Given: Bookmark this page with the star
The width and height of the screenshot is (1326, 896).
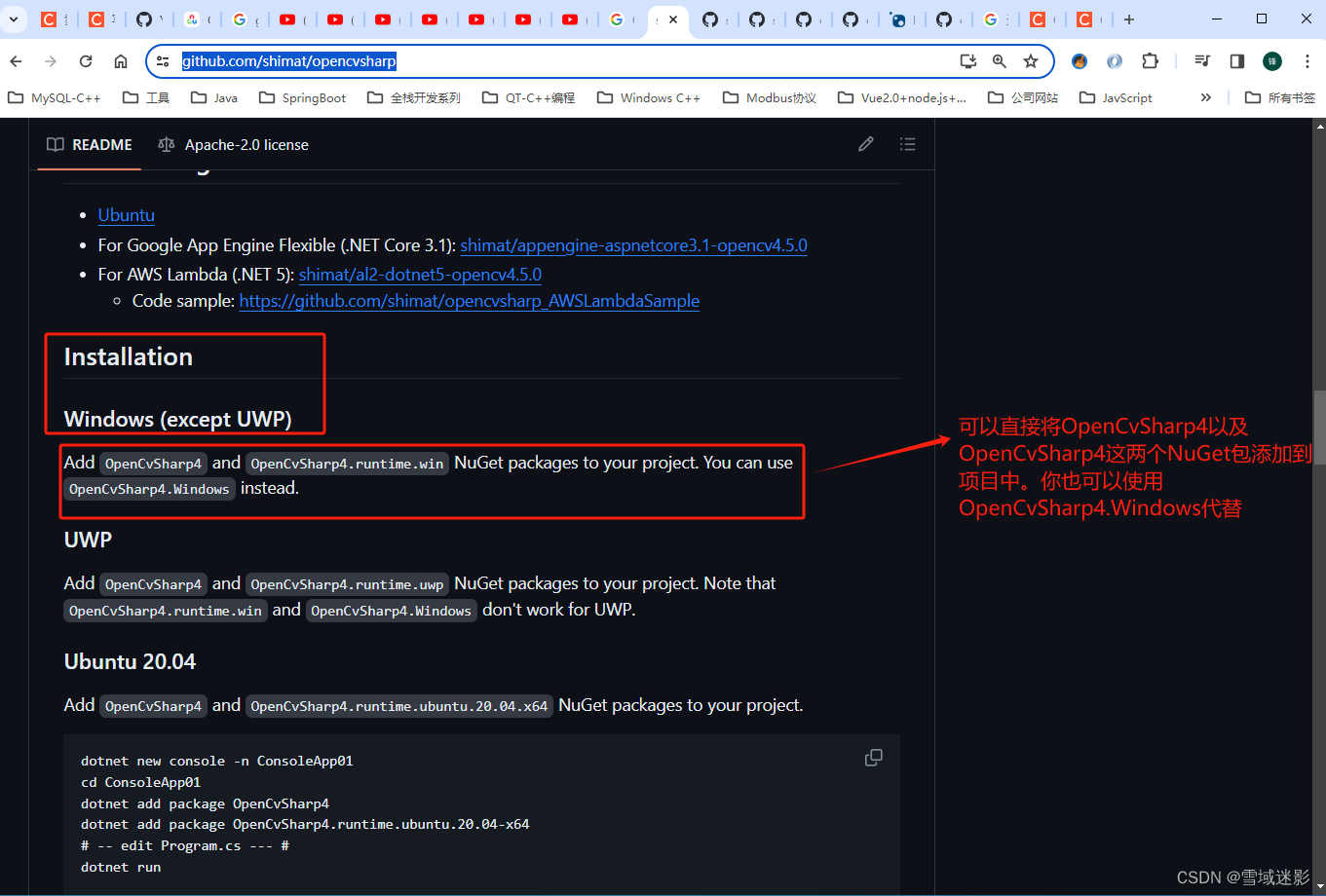Looking at the screenshot, I should (x=1031, y=61).
